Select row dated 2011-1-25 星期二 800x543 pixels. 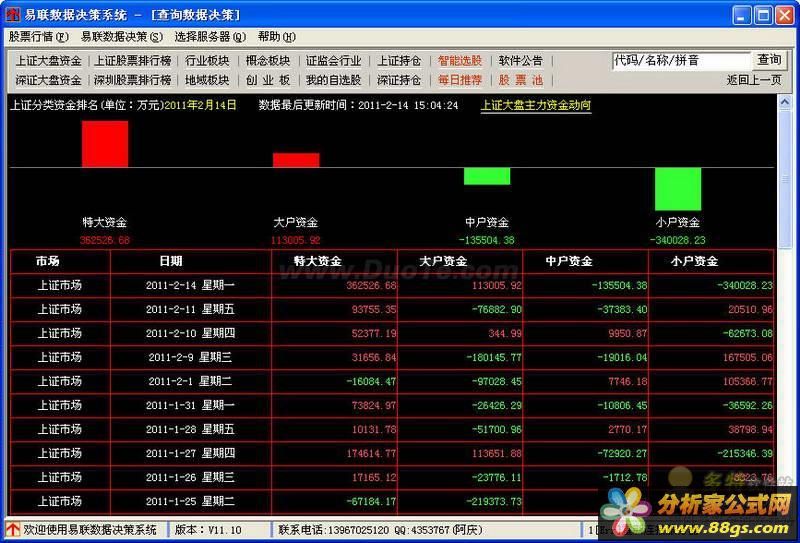pos(392,501)
